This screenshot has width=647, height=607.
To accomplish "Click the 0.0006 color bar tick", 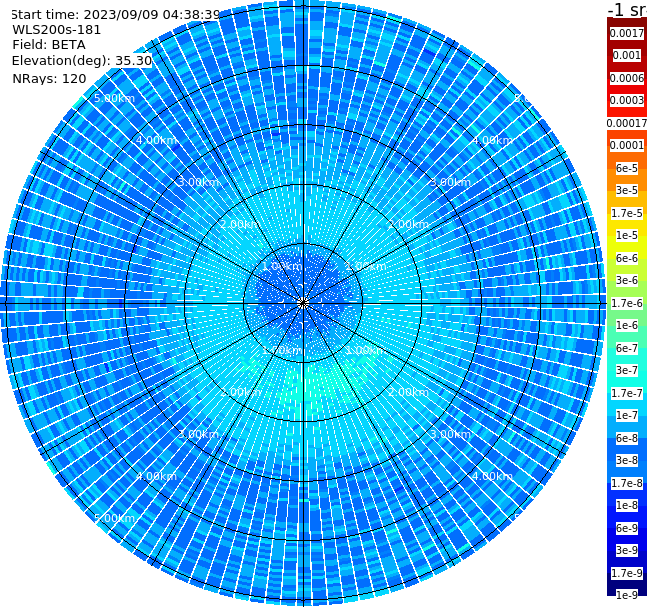I will click(x=627, y=78).
